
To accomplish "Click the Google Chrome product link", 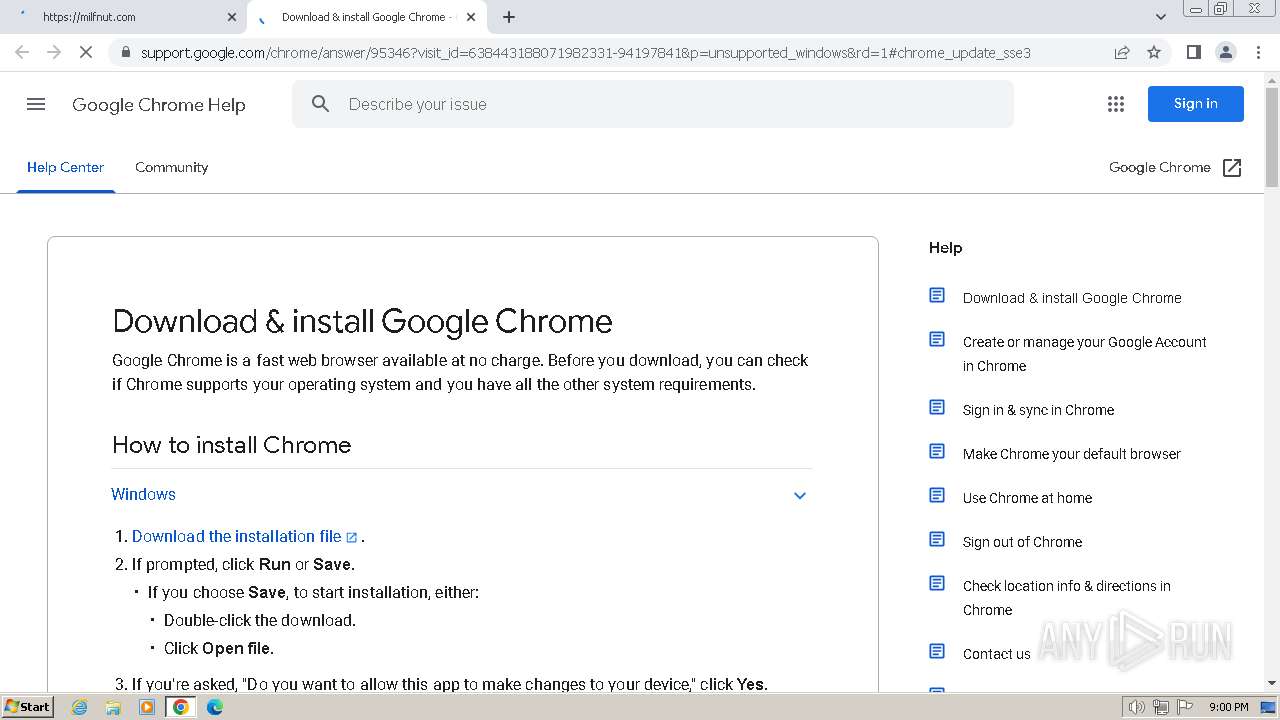I will click(x=1160, y=168).
